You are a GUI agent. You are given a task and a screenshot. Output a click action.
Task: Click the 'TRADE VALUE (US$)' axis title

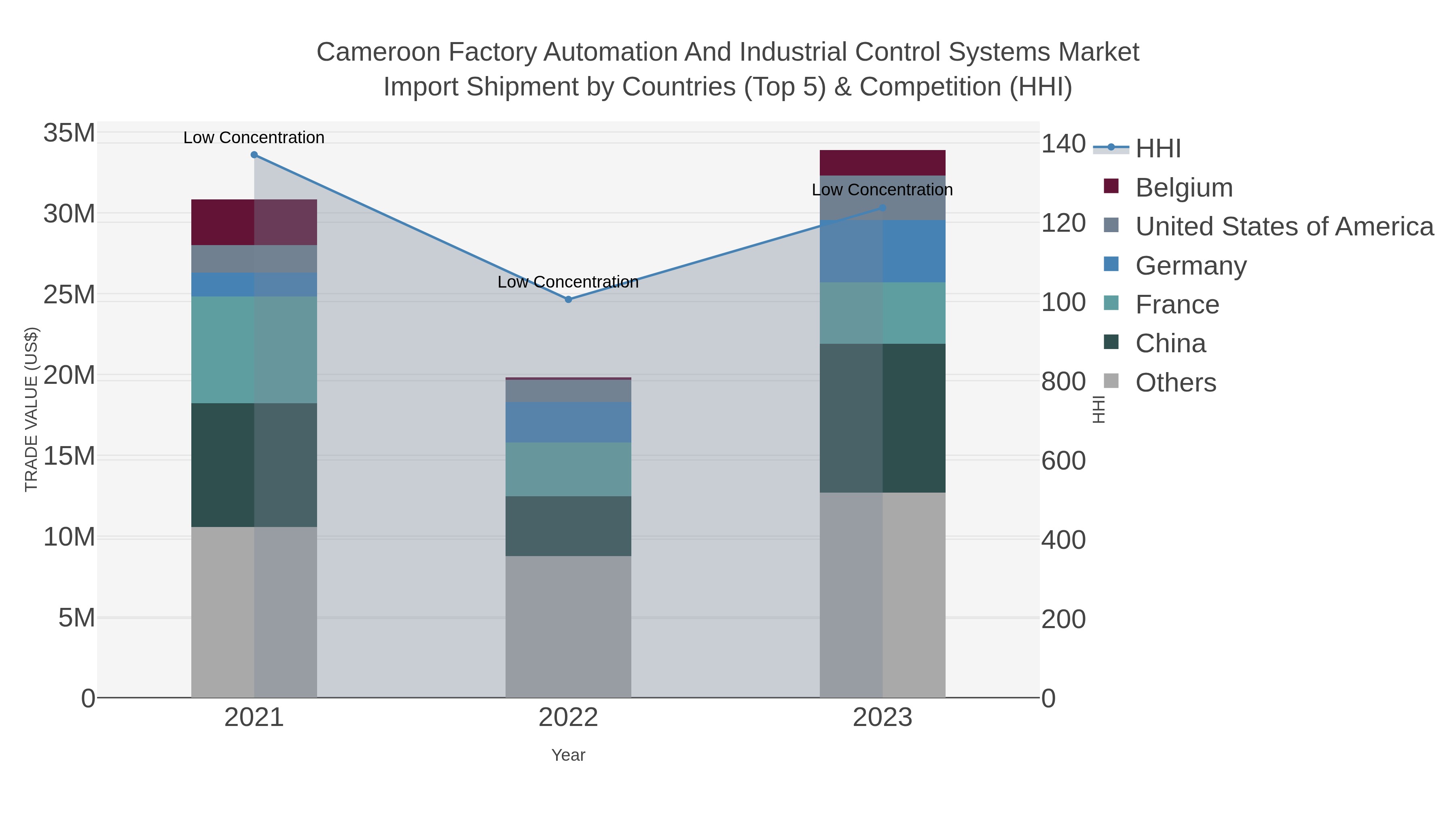coord(32,409)
